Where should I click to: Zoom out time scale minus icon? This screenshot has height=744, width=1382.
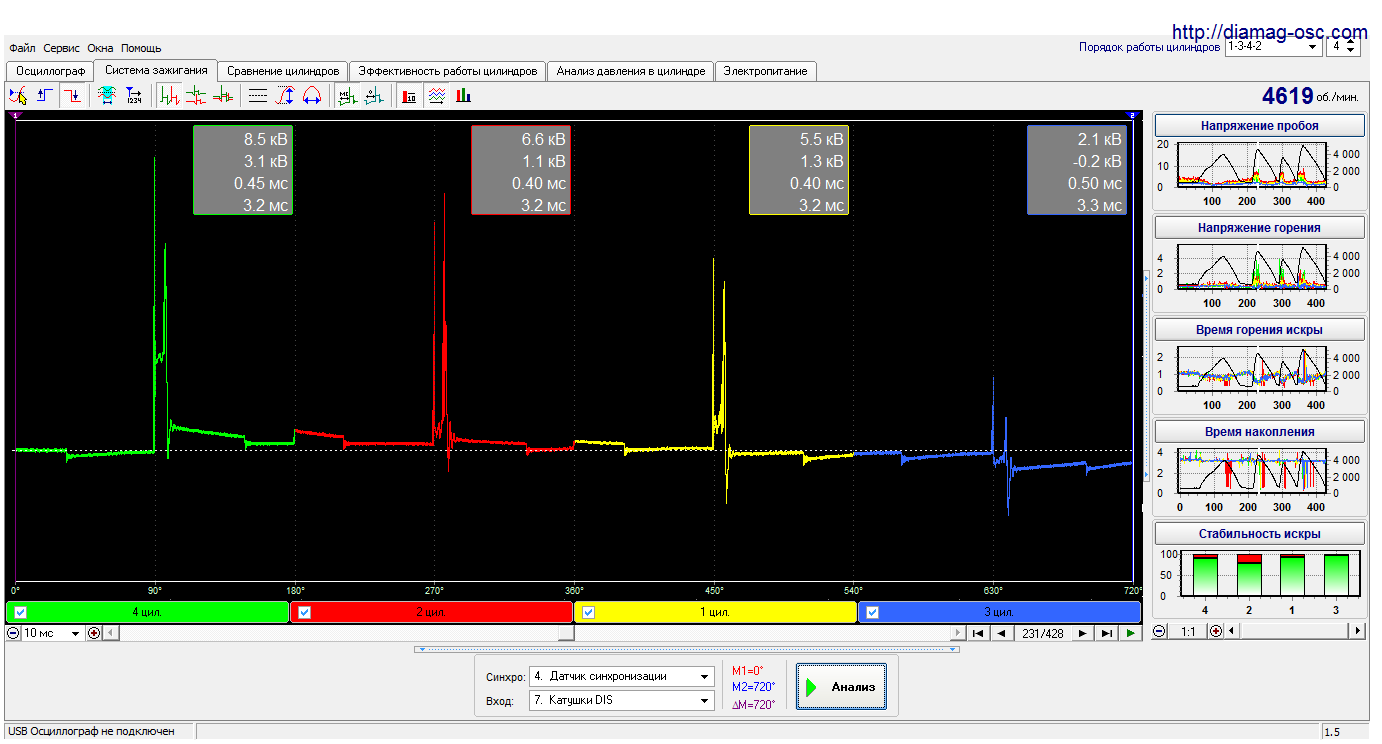13,633
